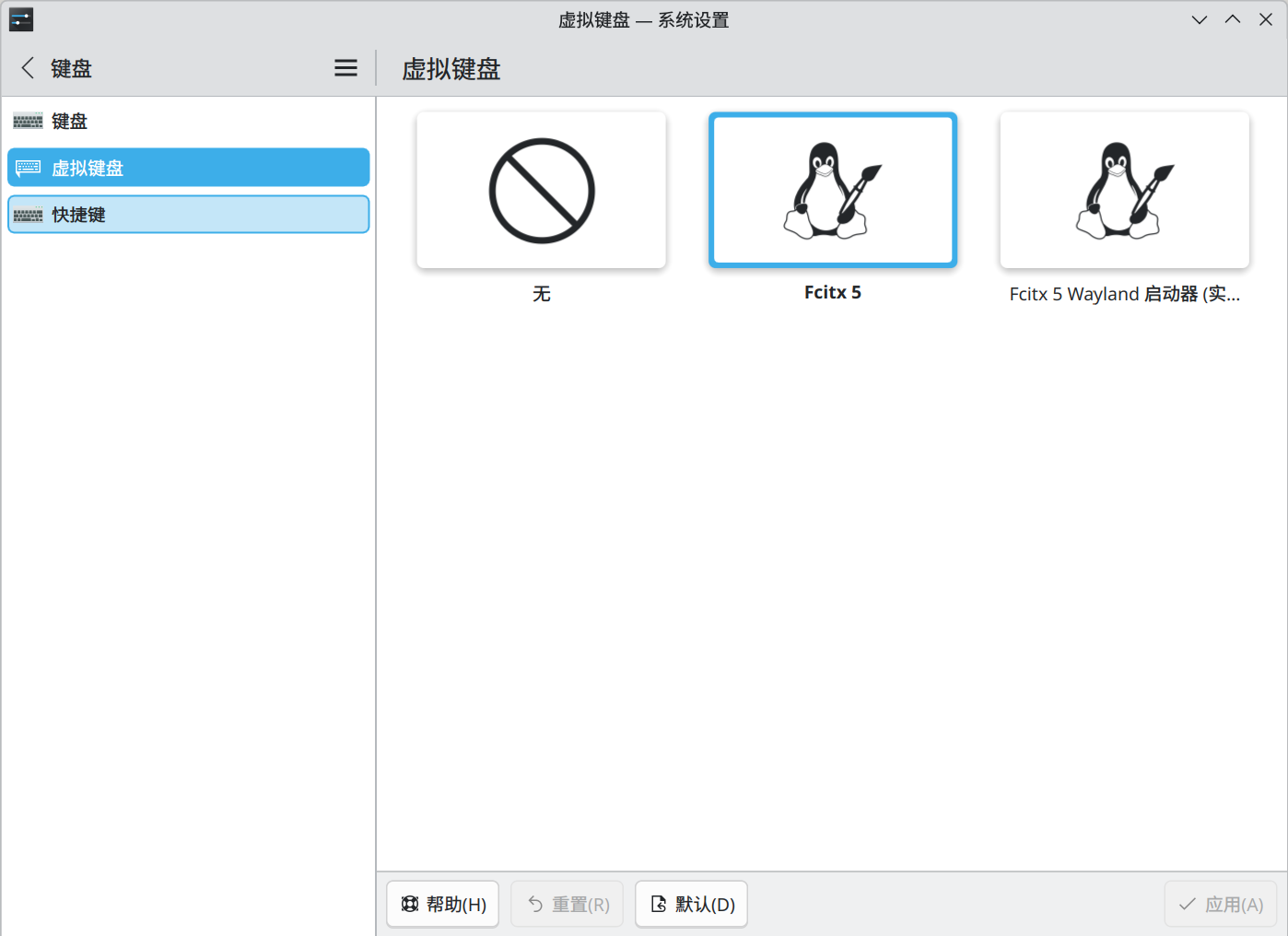The width and height of the screenshot is (1288, 936).
Task: Select the prohibition-sign 无 thumbnail
Action: point(541,191)
